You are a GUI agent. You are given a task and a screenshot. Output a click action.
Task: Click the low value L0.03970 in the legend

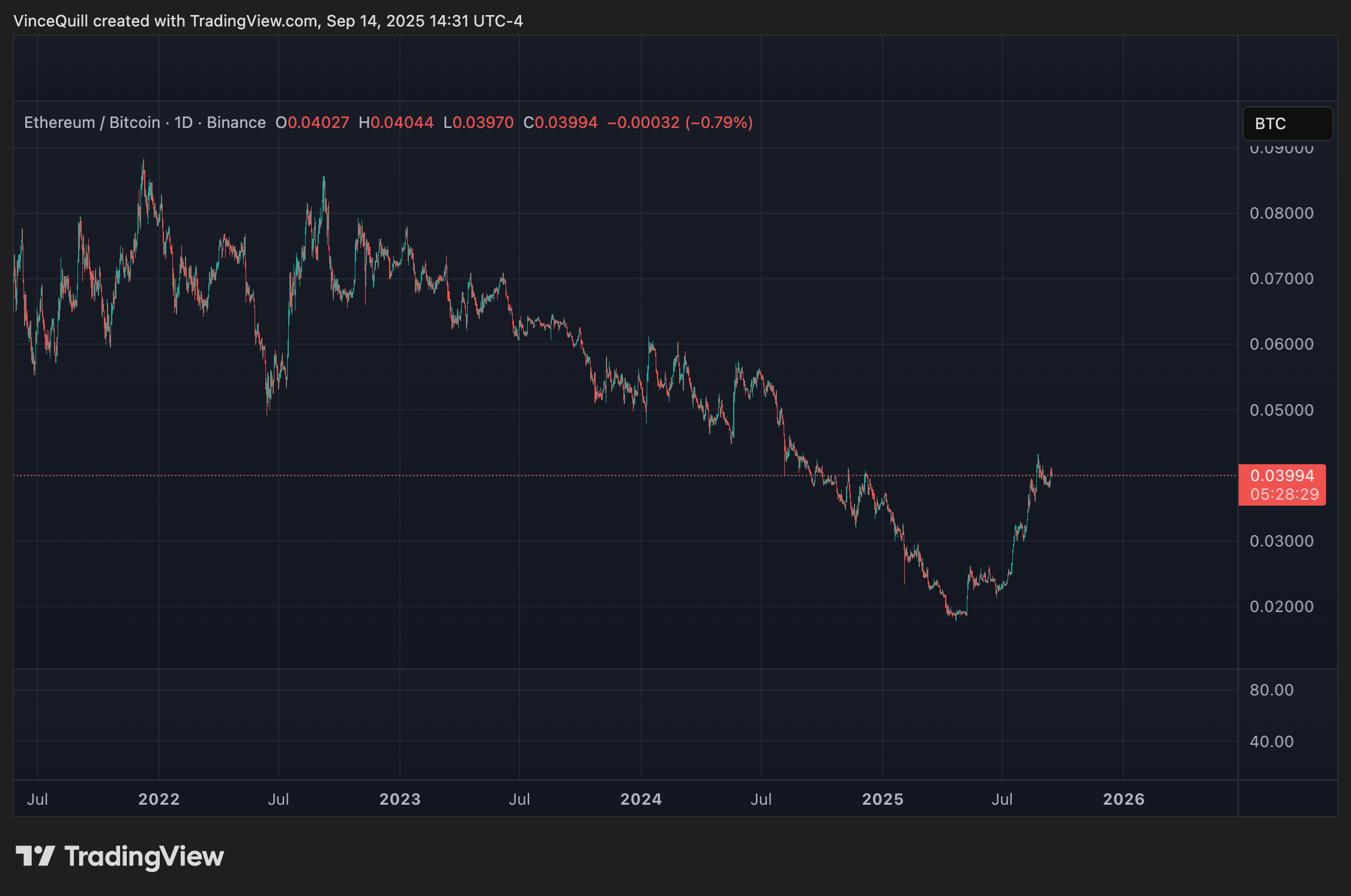[479, 123]
